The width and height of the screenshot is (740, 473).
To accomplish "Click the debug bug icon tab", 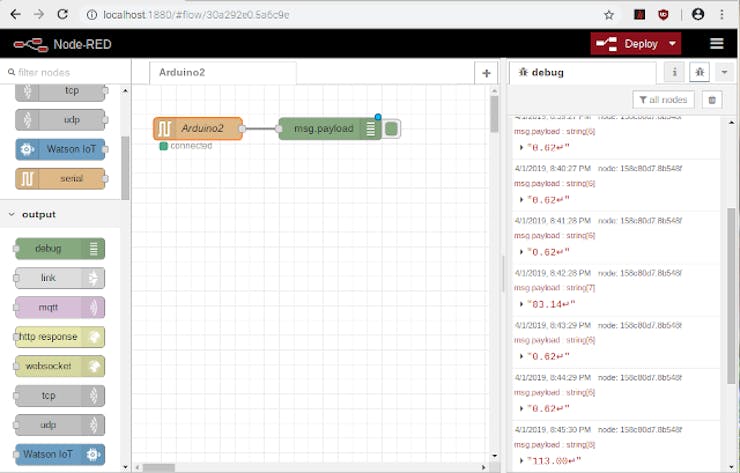I will pyautogui.click(x=699, y=72).
